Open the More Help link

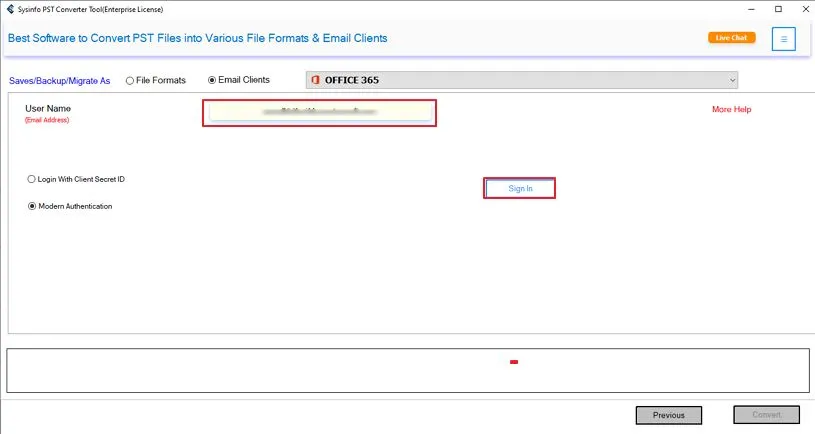(x=731, y=109)
